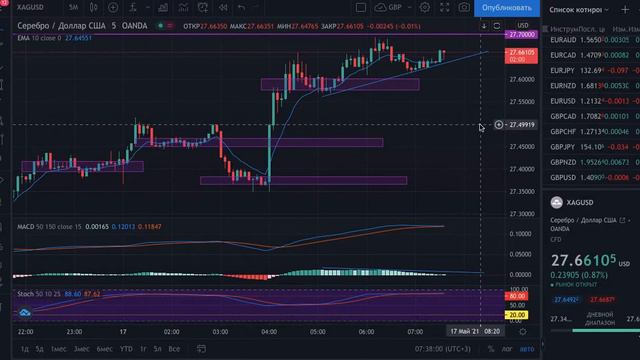
Task: Toggle the лог logarithmic scale
Action: click(507, 349)
